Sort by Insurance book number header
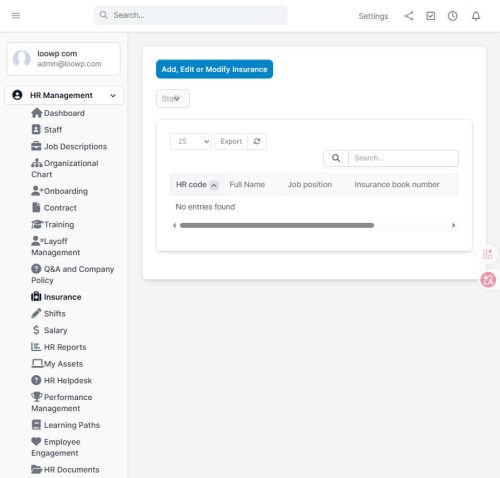 397,184
